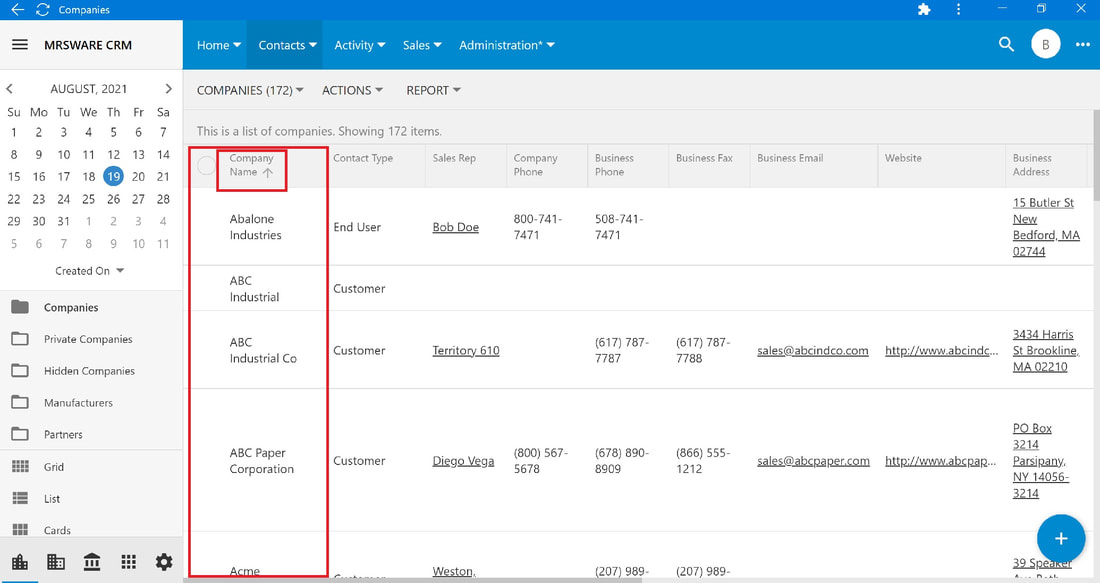The width and height of the screenshot is (1100, 583).
Task: Open the http://www.abcindc... website link
Action: [941, 350]
